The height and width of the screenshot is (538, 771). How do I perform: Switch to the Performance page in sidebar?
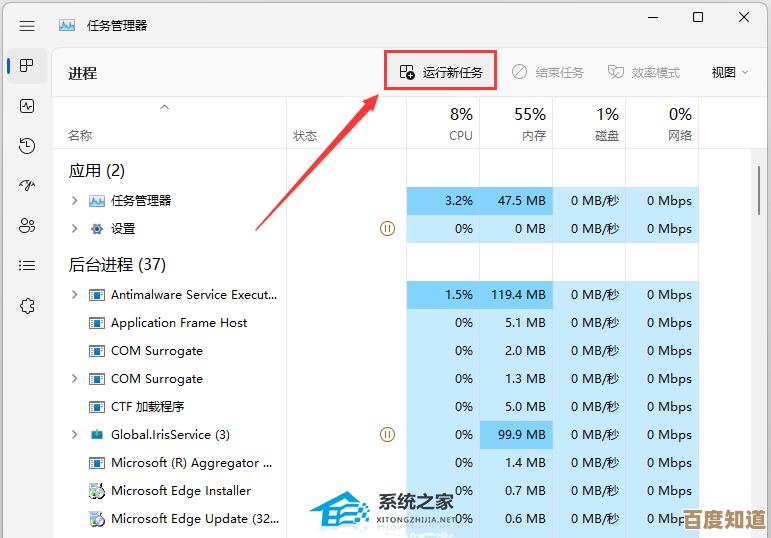(x=27, y=105)
